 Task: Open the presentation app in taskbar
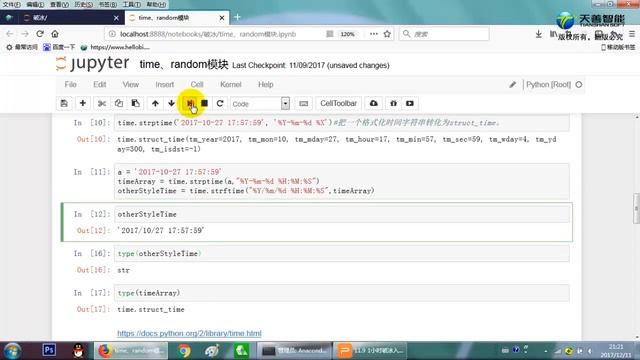click(371, 351)
